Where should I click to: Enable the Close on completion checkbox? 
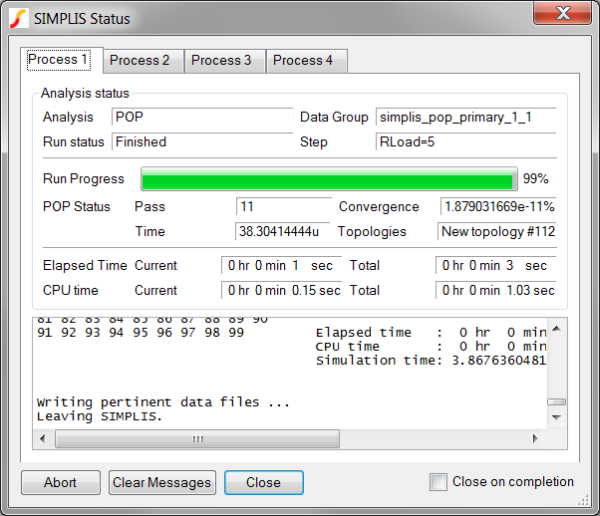pos(438,482)
